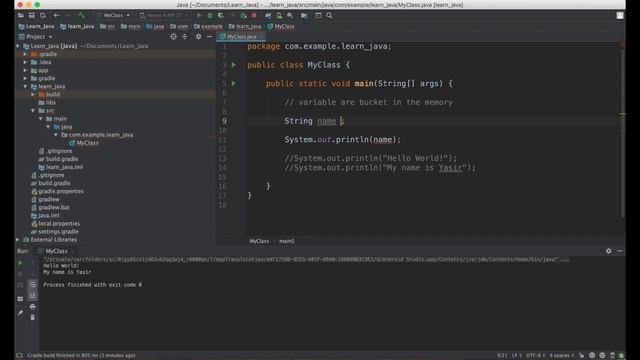This screenshot has width=640, height=360.
Task: Click in the String name code line
Action: tap(314, 121)
